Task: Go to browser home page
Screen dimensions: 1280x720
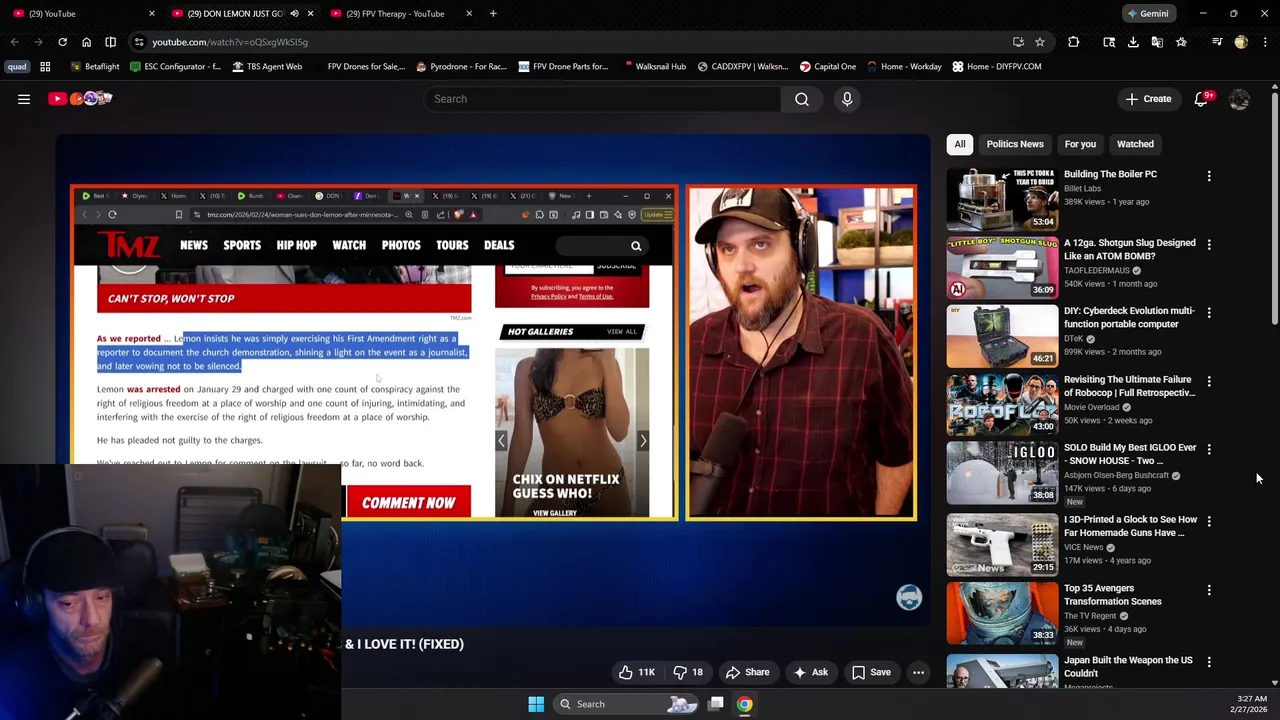Action: tap(86, 42)
